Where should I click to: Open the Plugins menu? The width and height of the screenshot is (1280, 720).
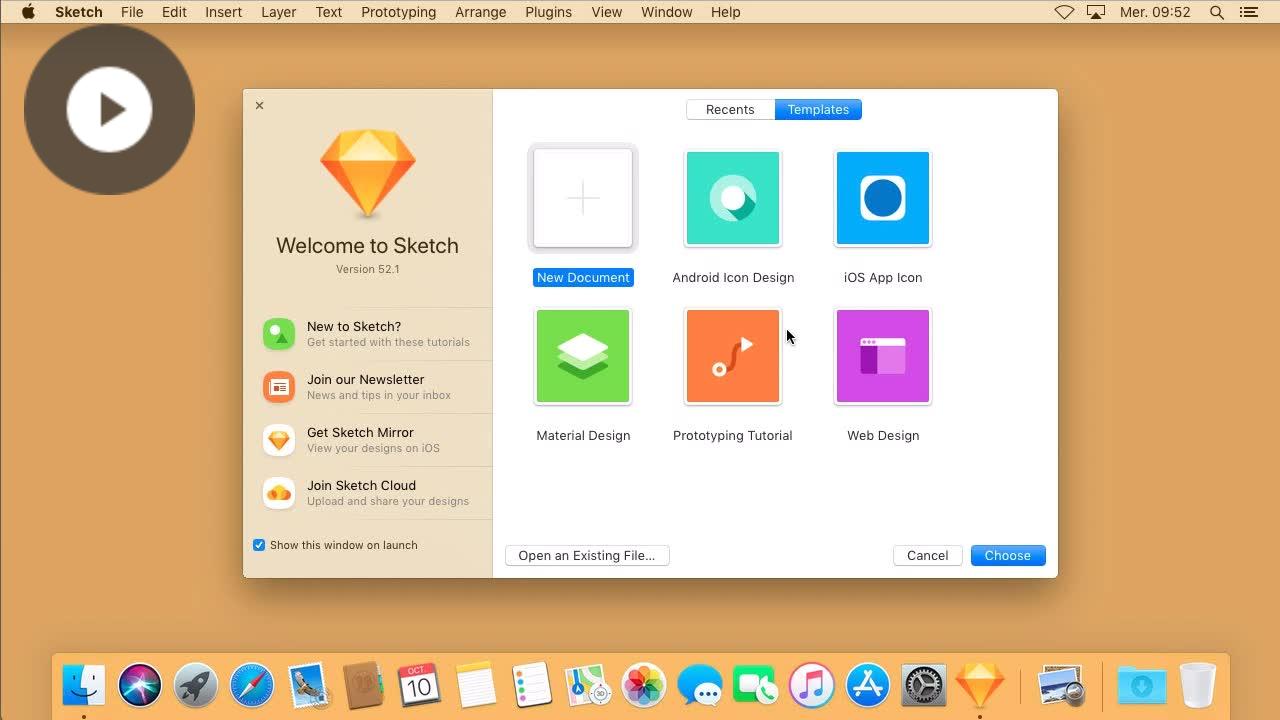coord(548,12)
